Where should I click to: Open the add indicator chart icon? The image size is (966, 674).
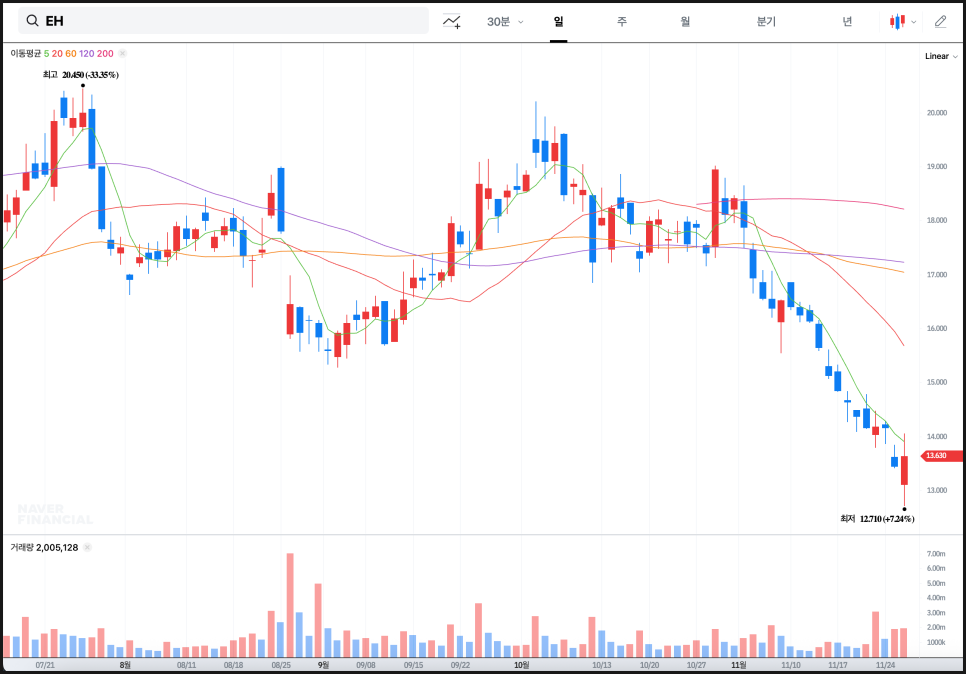[x=452, y=21]
